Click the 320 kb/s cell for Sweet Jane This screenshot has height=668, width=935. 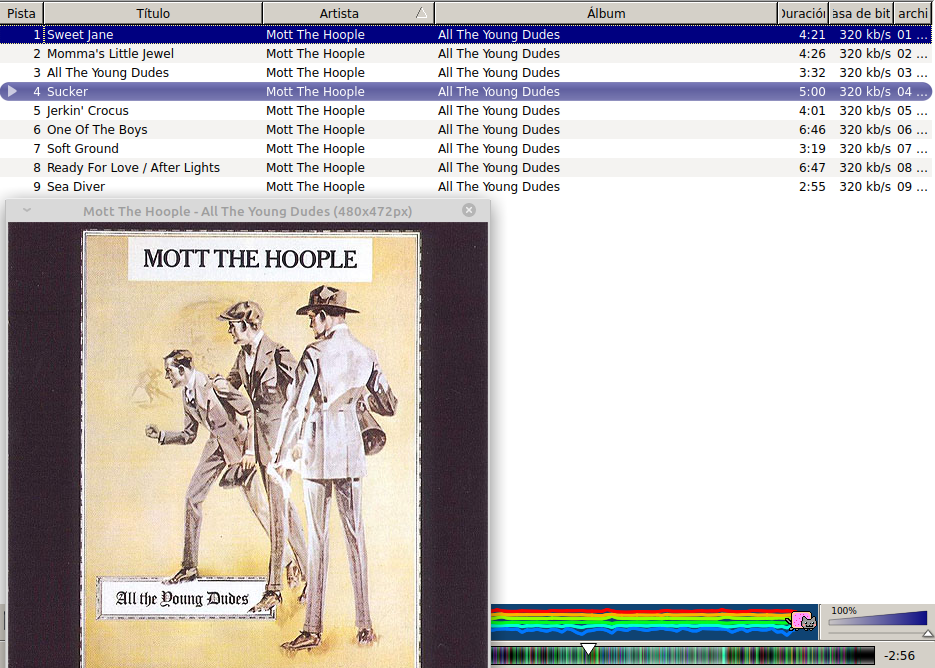click(x=865, y=35)
